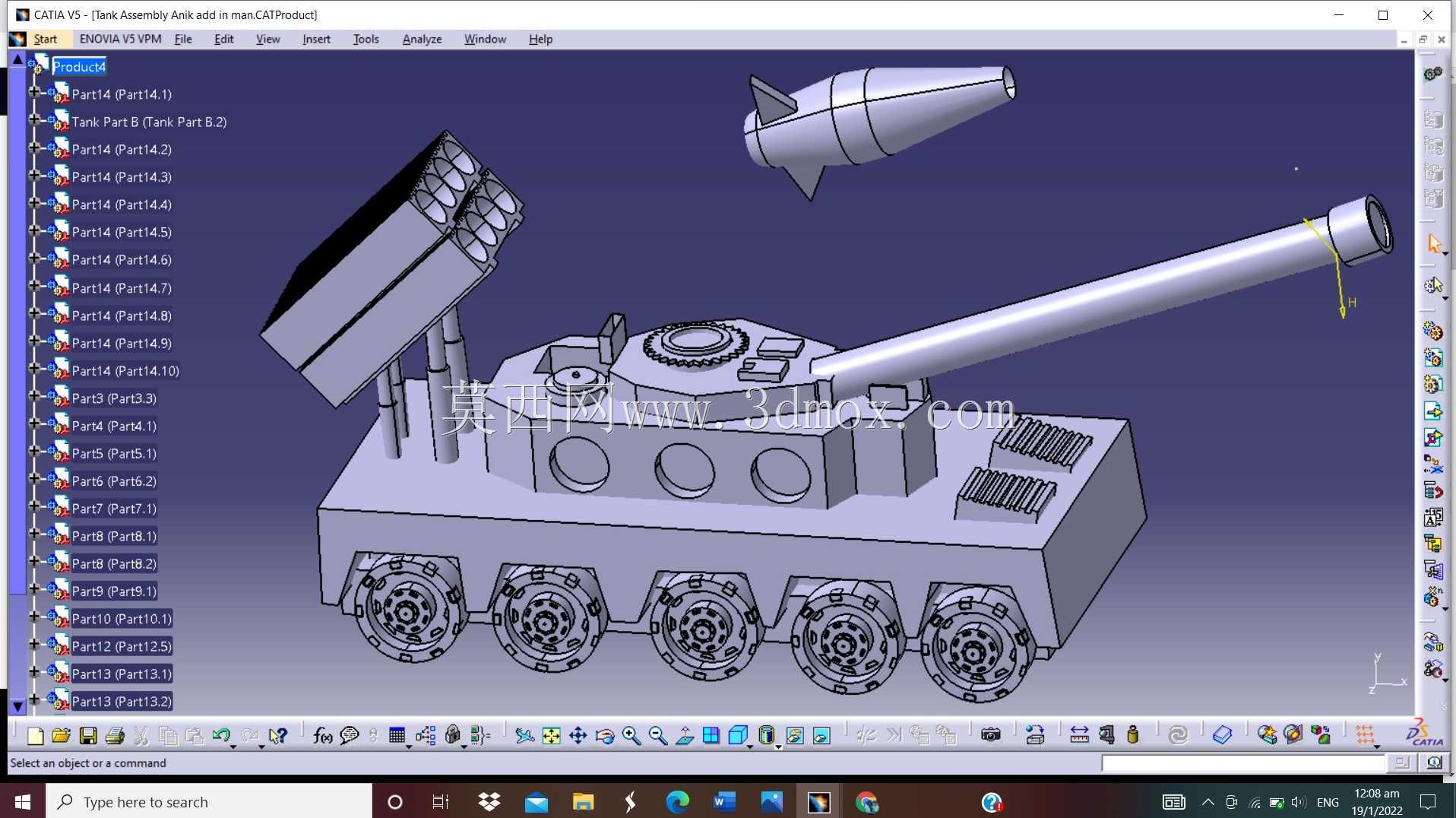
Task: Click the Select arrow tool in right toolbar
Action: click(1434, 243)
